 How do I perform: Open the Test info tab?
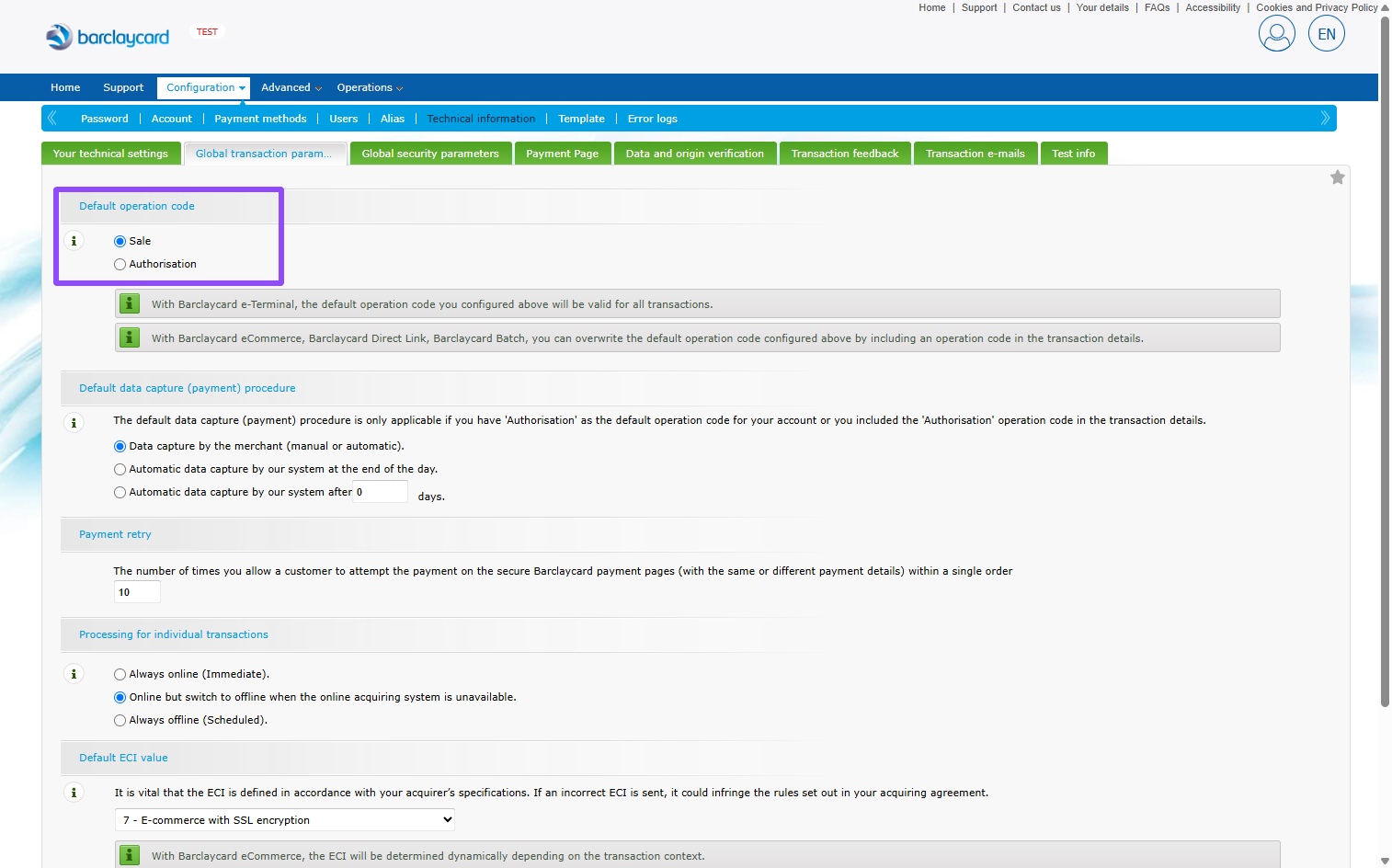1073,154
